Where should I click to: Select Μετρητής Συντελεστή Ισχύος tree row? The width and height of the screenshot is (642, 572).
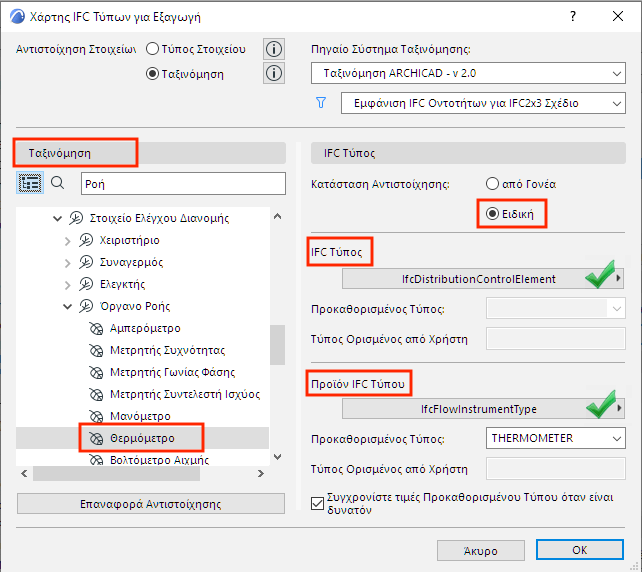[x=142, y=395]
